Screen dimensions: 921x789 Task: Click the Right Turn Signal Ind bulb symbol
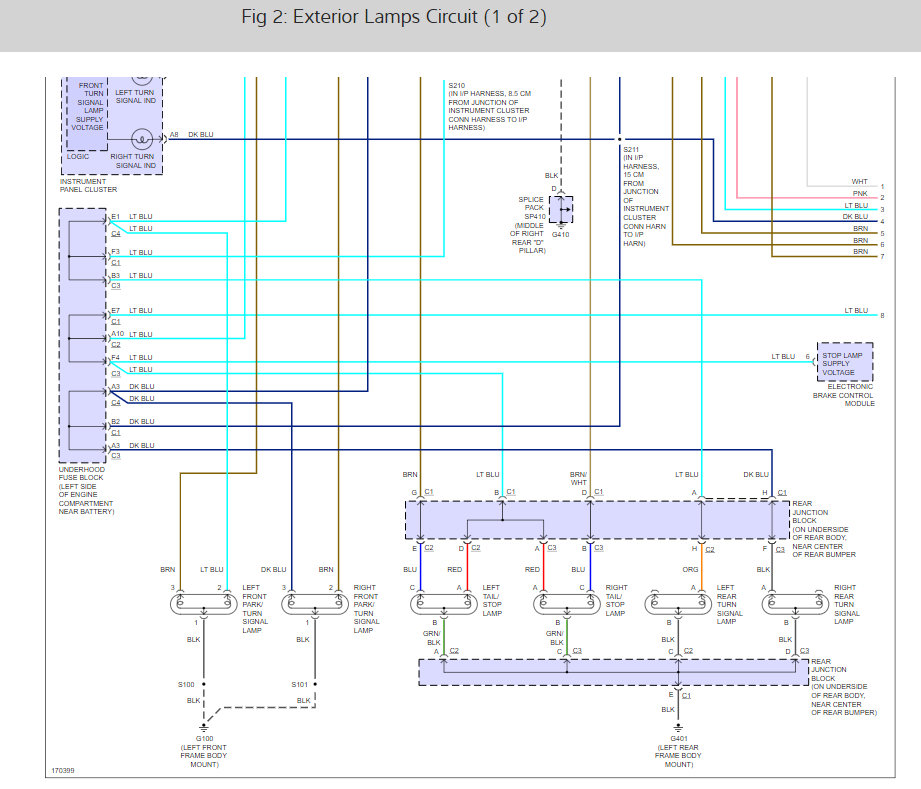[x=142, y=139]
